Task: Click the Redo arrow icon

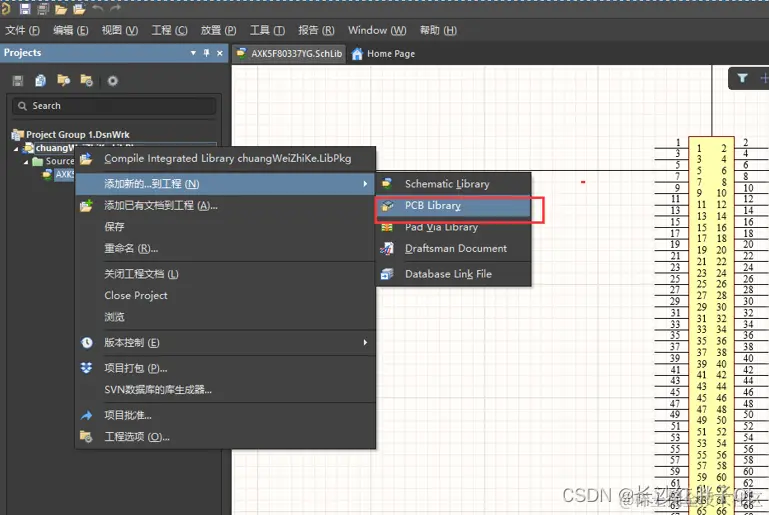Action: [x=115, y=8]
